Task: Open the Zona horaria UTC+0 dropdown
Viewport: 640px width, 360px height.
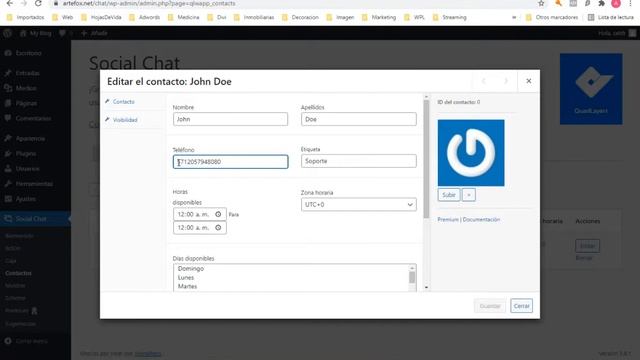Action: point(359,204)
